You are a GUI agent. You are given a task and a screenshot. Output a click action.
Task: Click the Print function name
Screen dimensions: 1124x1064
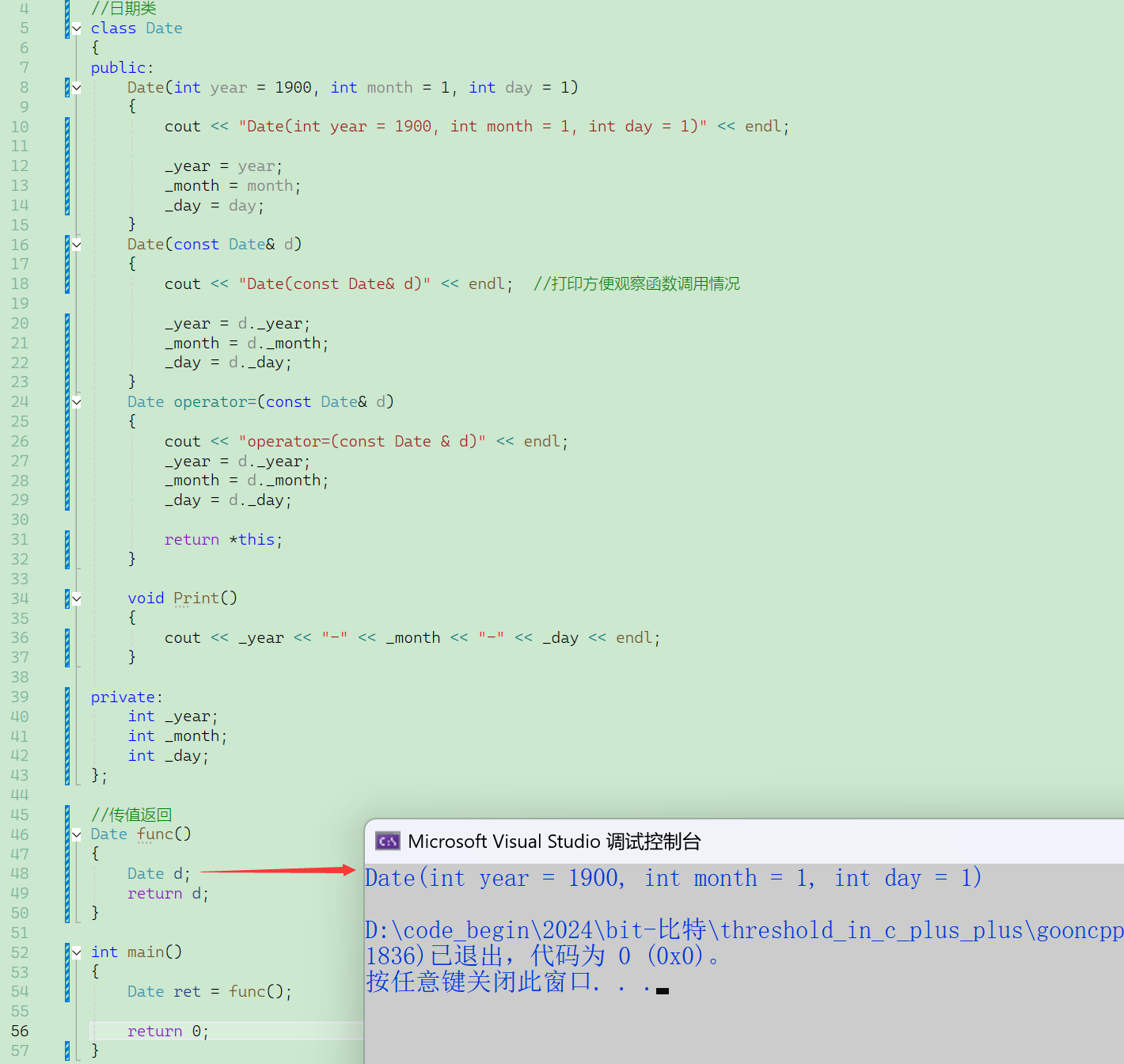tap(196, 598)
